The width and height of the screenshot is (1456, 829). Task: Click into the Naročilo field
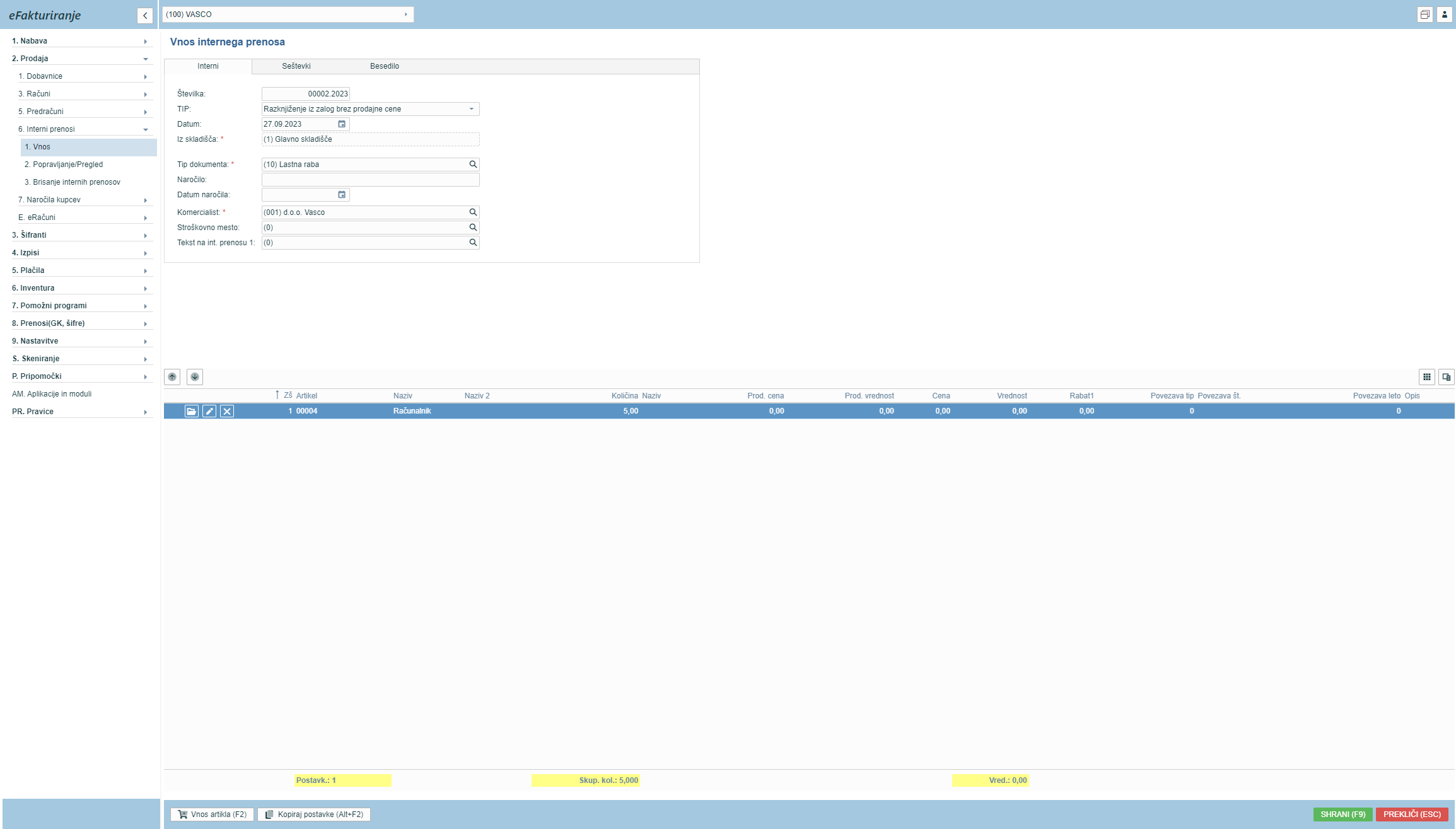click(x=371, y=180)
